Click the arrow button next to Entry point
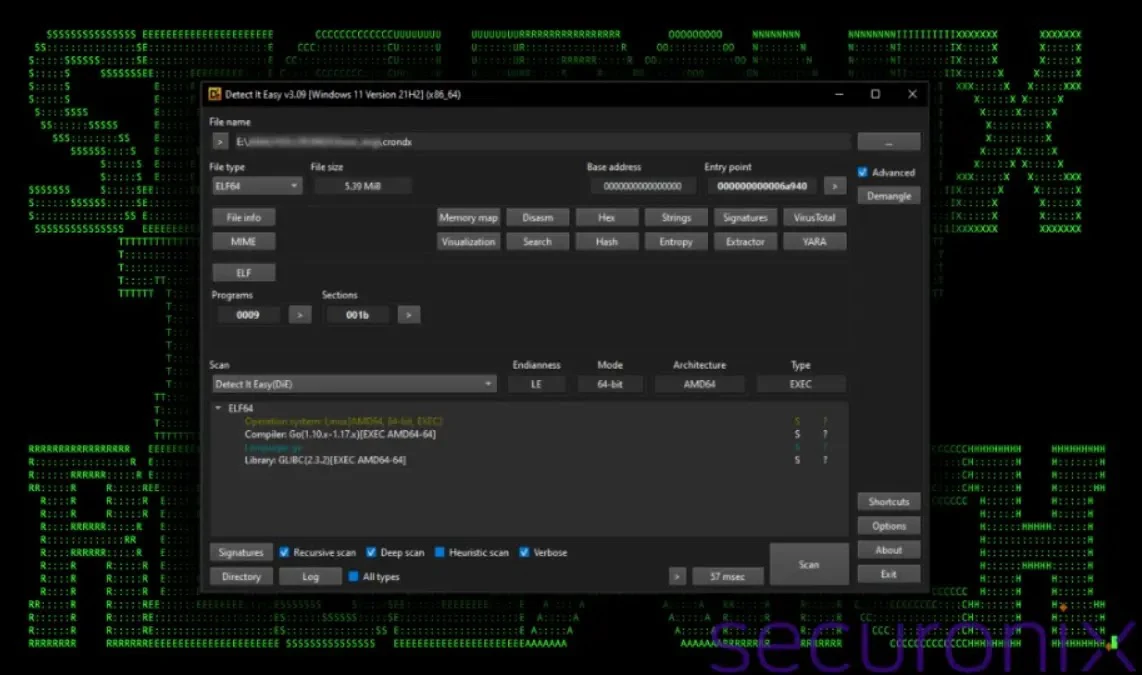This screenshot has height=675, width=1142. pos(835,186)
